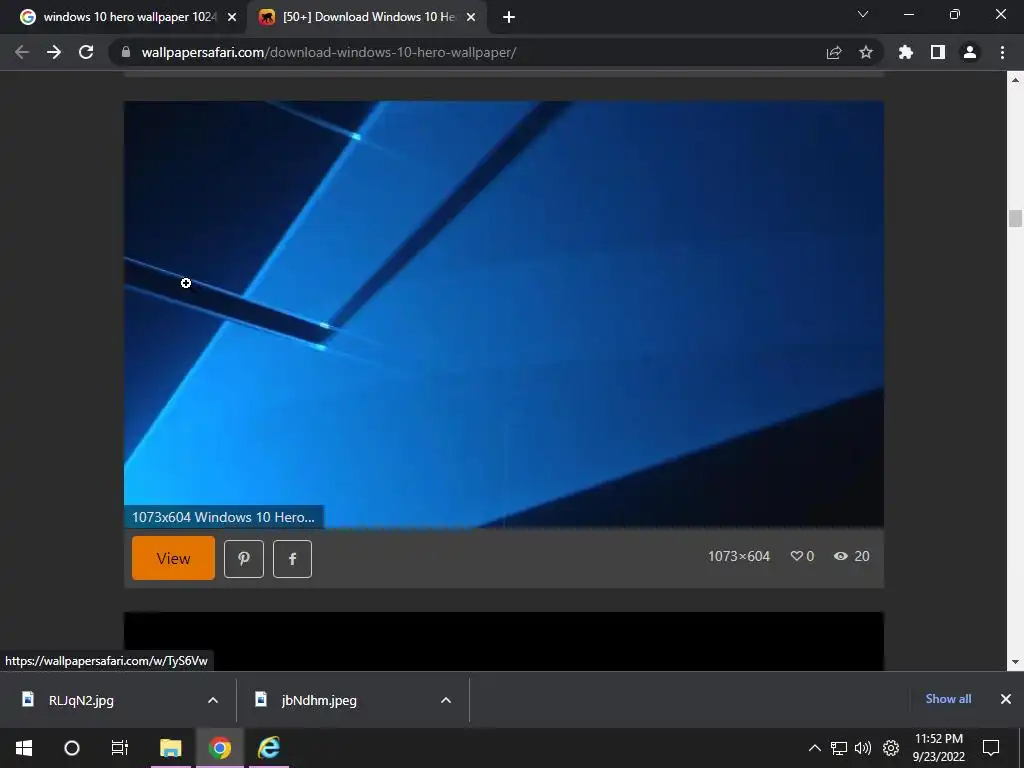Share the wallpaper on Facebook
Image resolution: width=1024 pixels, height=768 pixels.
pos(292,559)
